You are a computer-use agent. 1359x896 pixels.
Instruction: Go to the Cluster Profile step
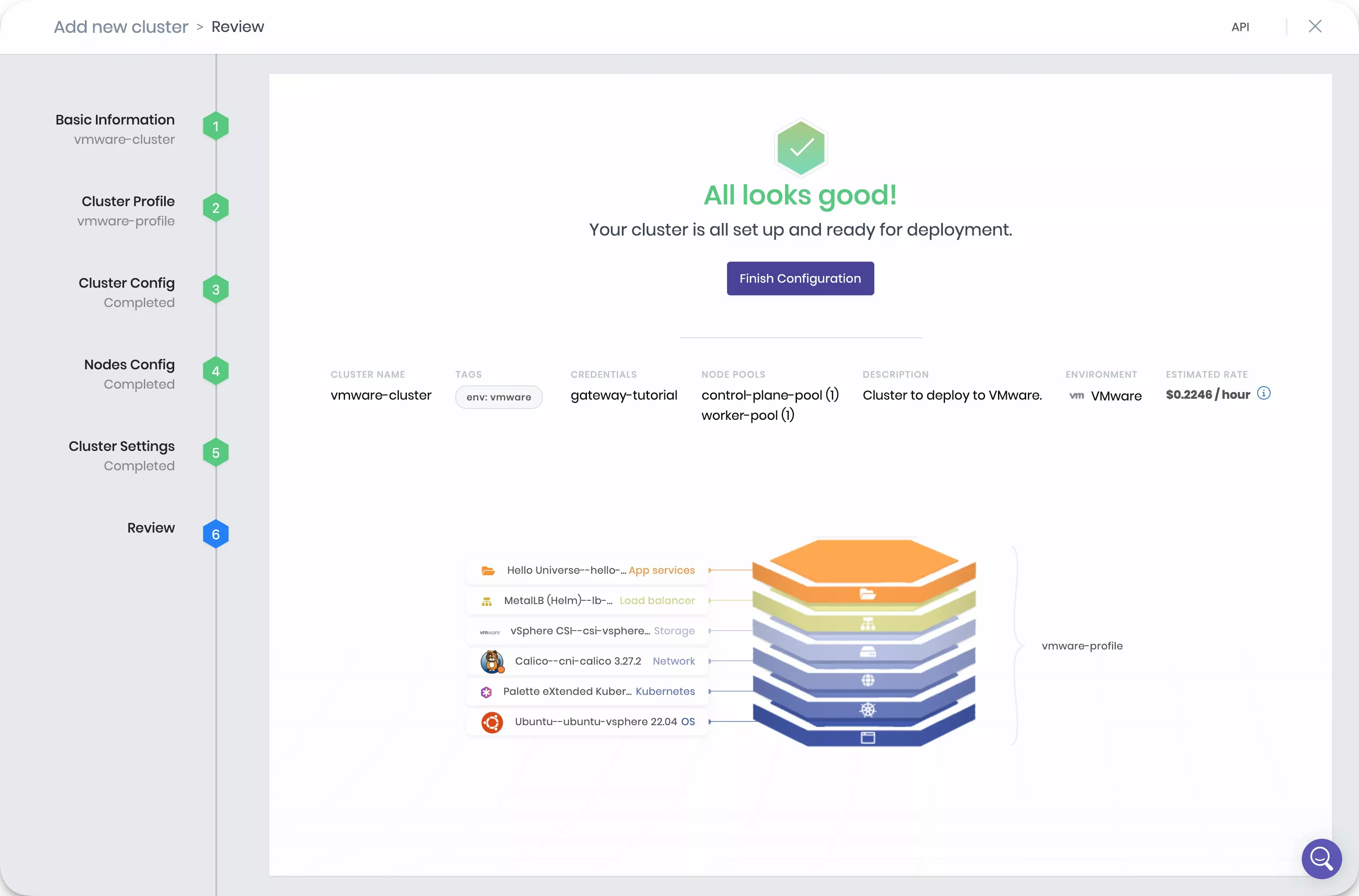coord(128,201)
